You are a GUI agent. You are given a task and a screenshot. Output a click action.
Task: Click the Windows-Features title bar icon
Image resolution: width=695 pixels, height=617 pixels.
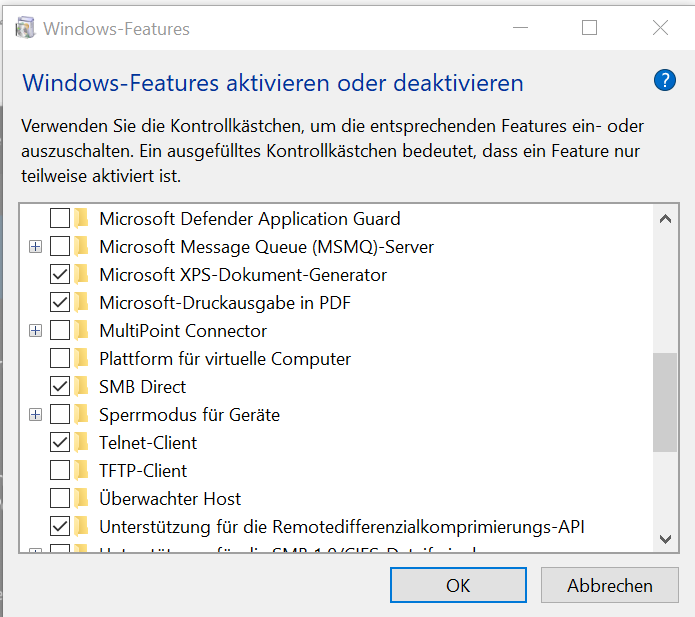(25, 29)
